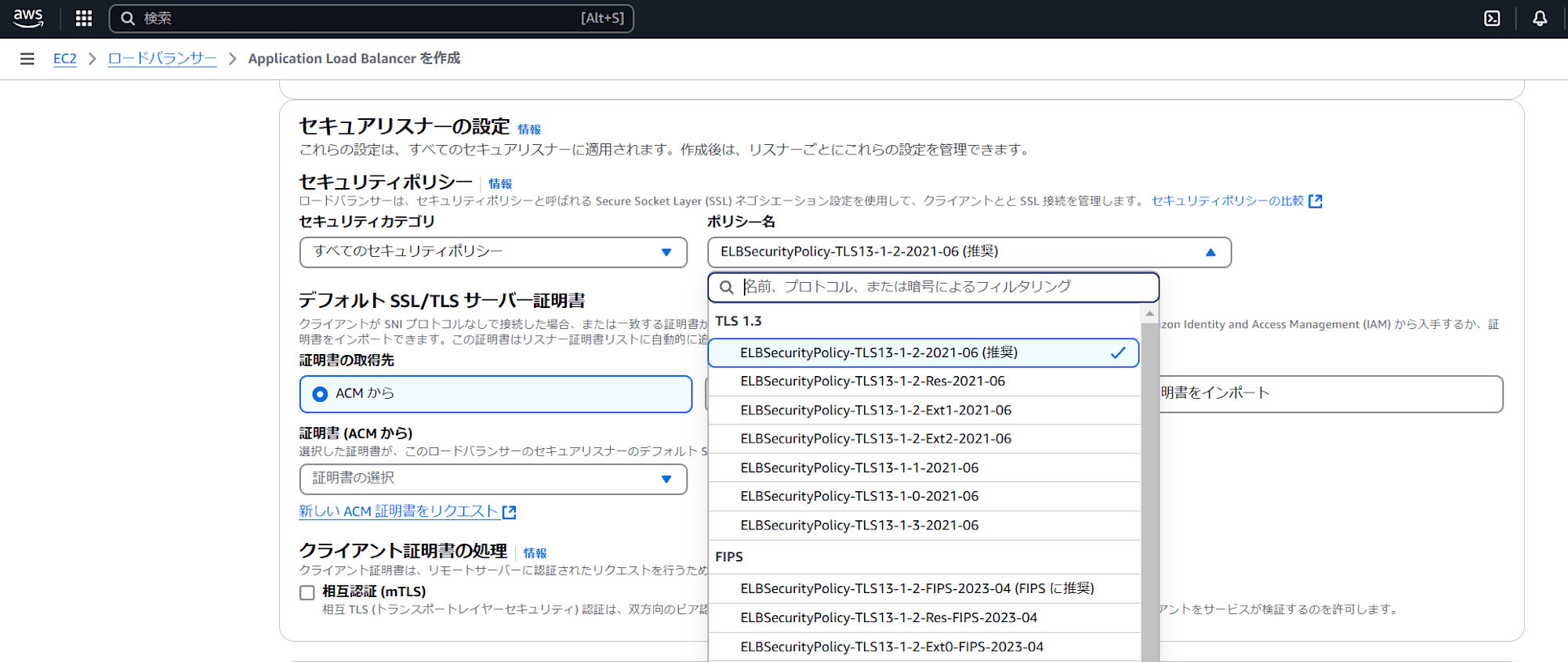Viewport: 1568px width, 662px height.
Task: Click the TLS 1.3 group header
Action: pos(739,321)
